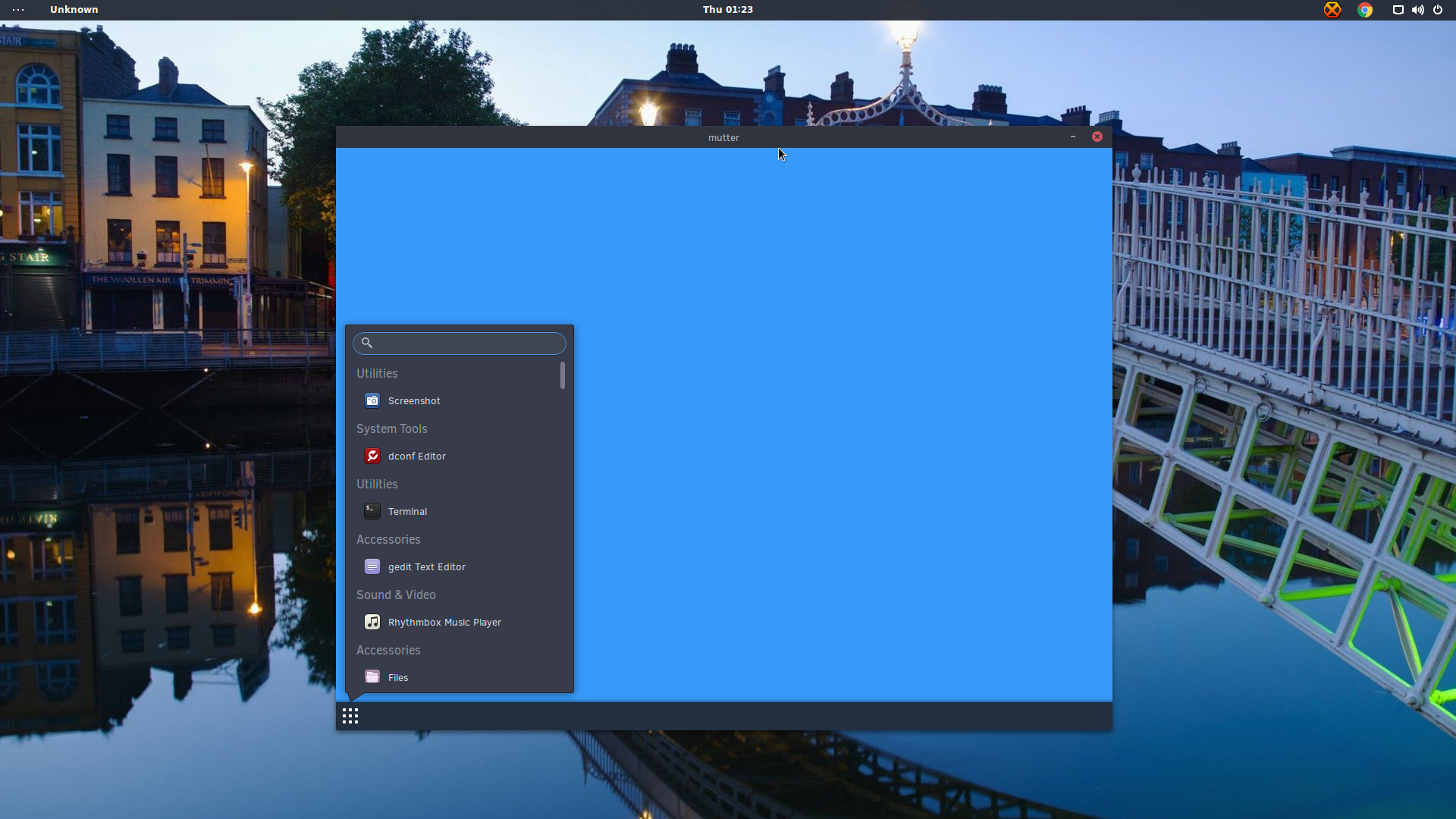This screenshot has height=819, width=1456.
Task: Click the orange X tray icon
Action: point(1332,10)
